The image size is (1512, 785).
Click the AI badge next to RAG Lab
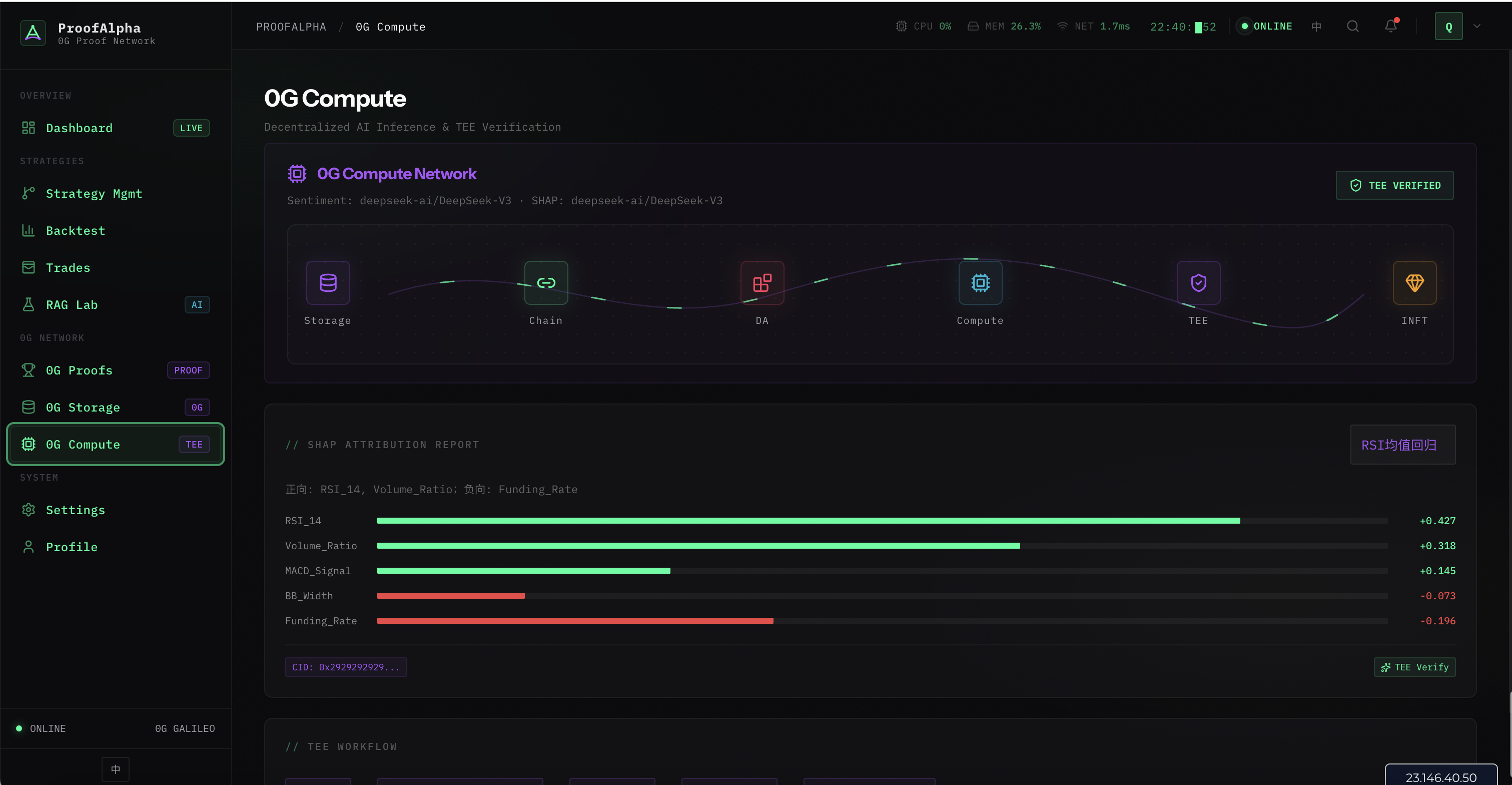(x=197, y=305)
